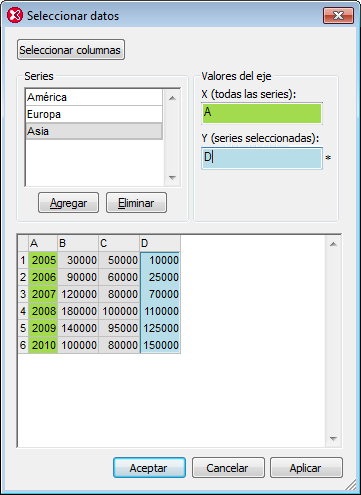
Task: Close the Seleccionar datos dialog
Action: pos(338,16)
